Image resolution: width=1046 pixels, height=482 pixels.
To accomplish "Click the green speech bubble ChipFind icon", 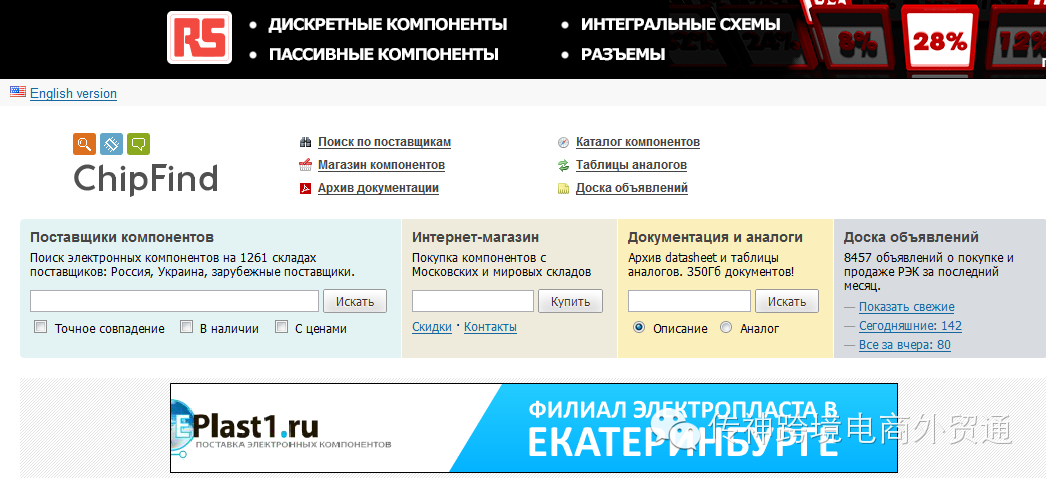I will tap(138, 144).
